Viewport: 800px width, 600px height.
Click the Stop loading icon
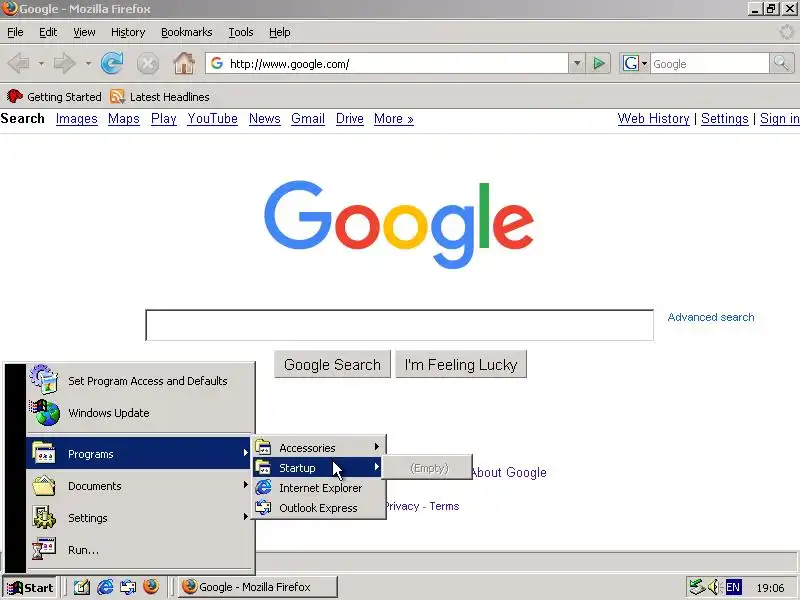pos(148,64)
